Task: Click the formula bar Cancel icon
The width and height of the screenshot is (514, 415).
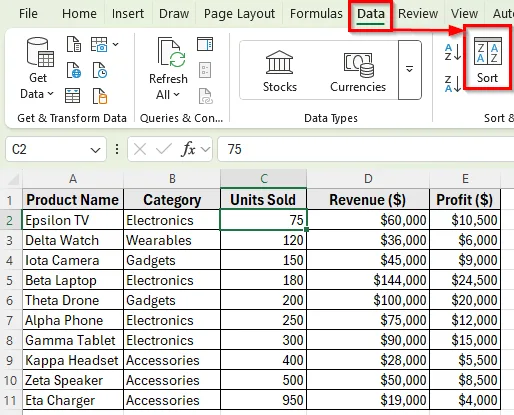Action: [x=140, y=149]
